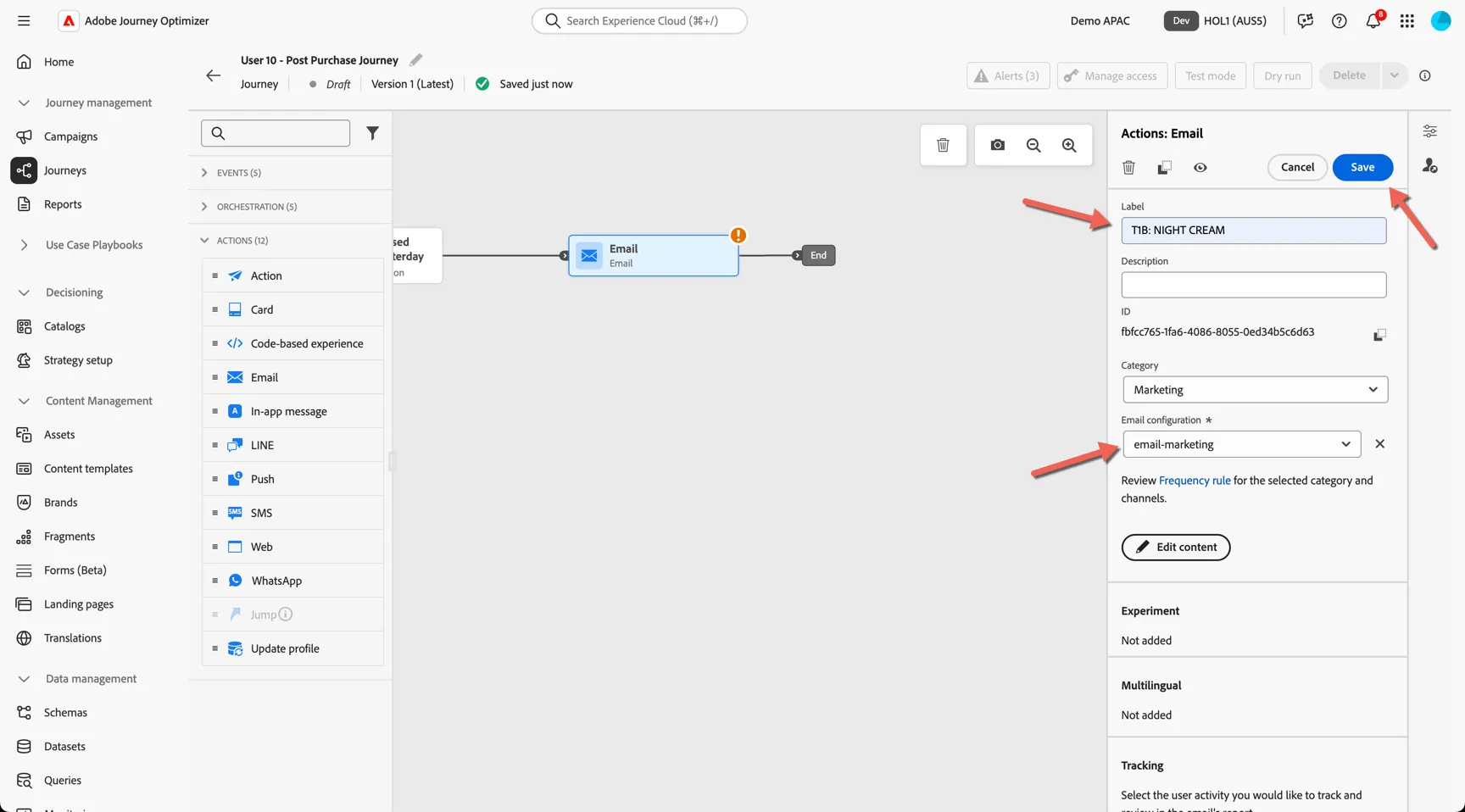This screenshot has height=812, width=1465.
Task: Click the filter funnel in palette
Action: (372, 133)
